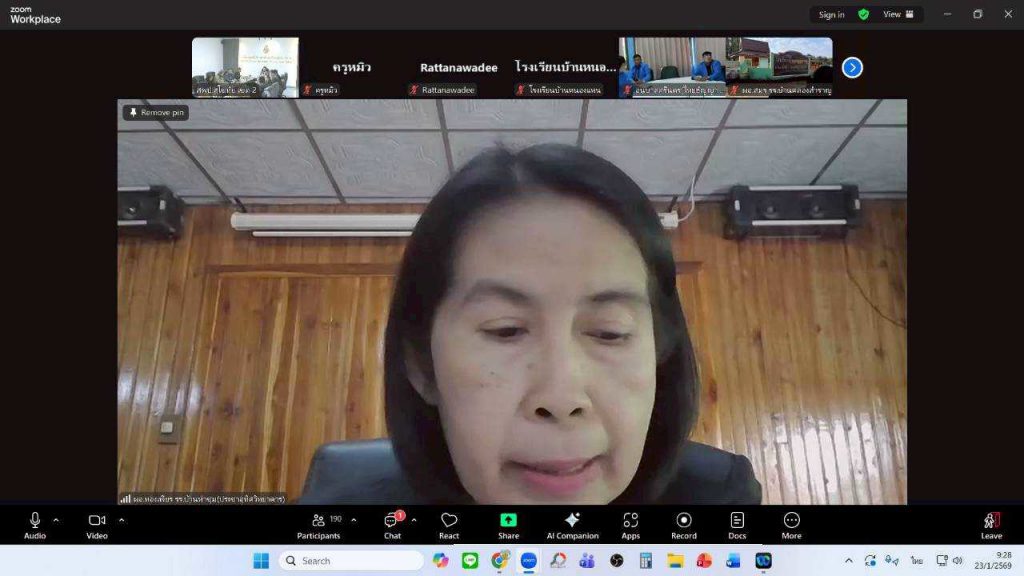1024x576 pixels.
Task: Open the Docs tool
Action: [x=737, y=525]
